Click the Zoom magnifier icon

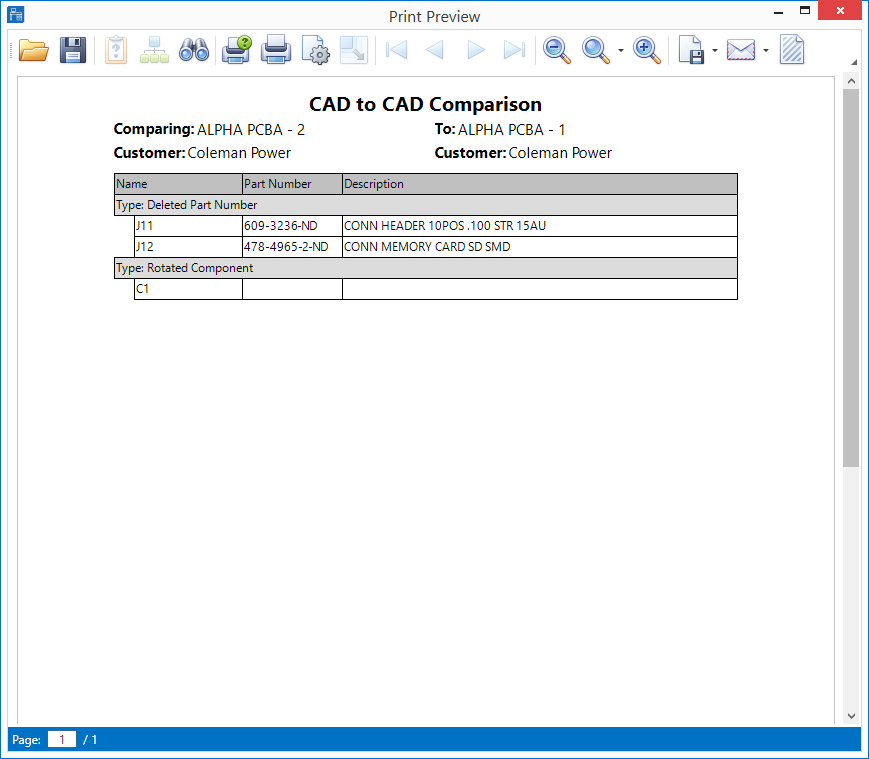click(596, 50)
